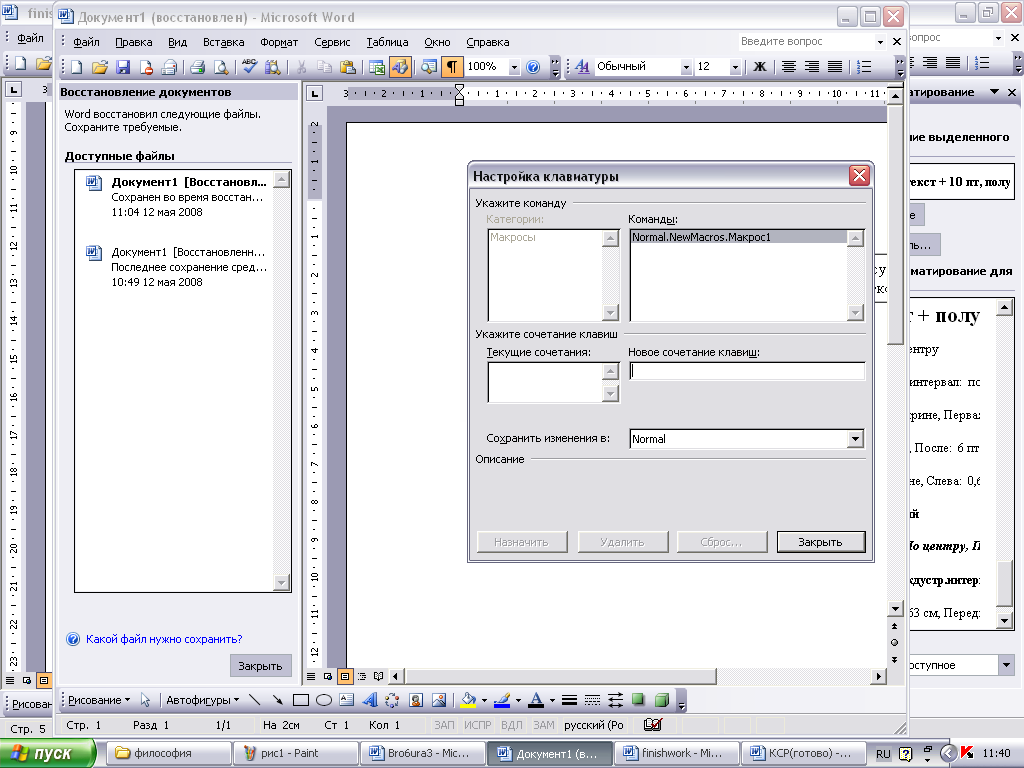Toggle the Drawing toolbar button

pos(400,67)
